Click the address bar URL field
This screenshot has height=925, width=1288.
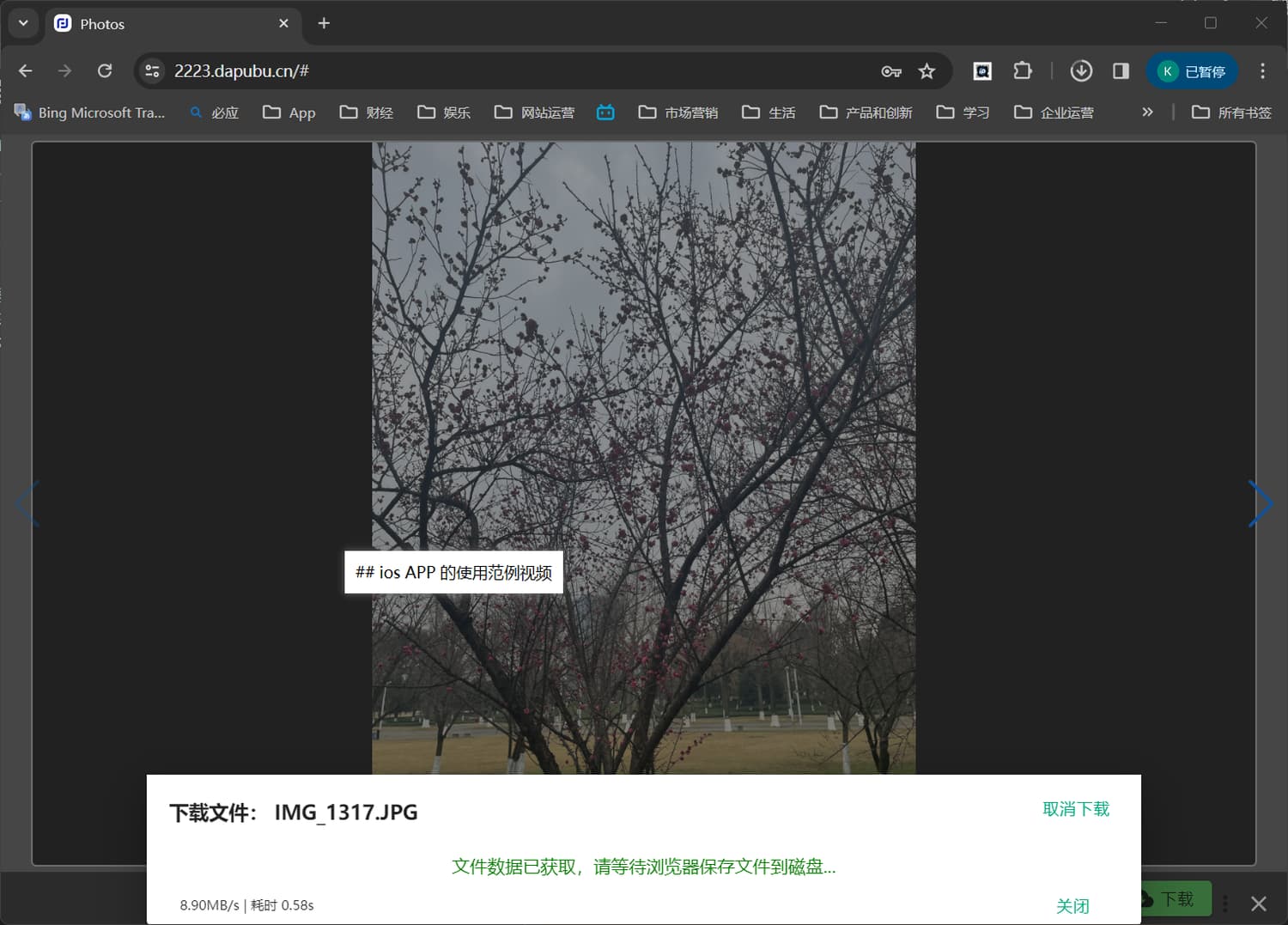515,71
